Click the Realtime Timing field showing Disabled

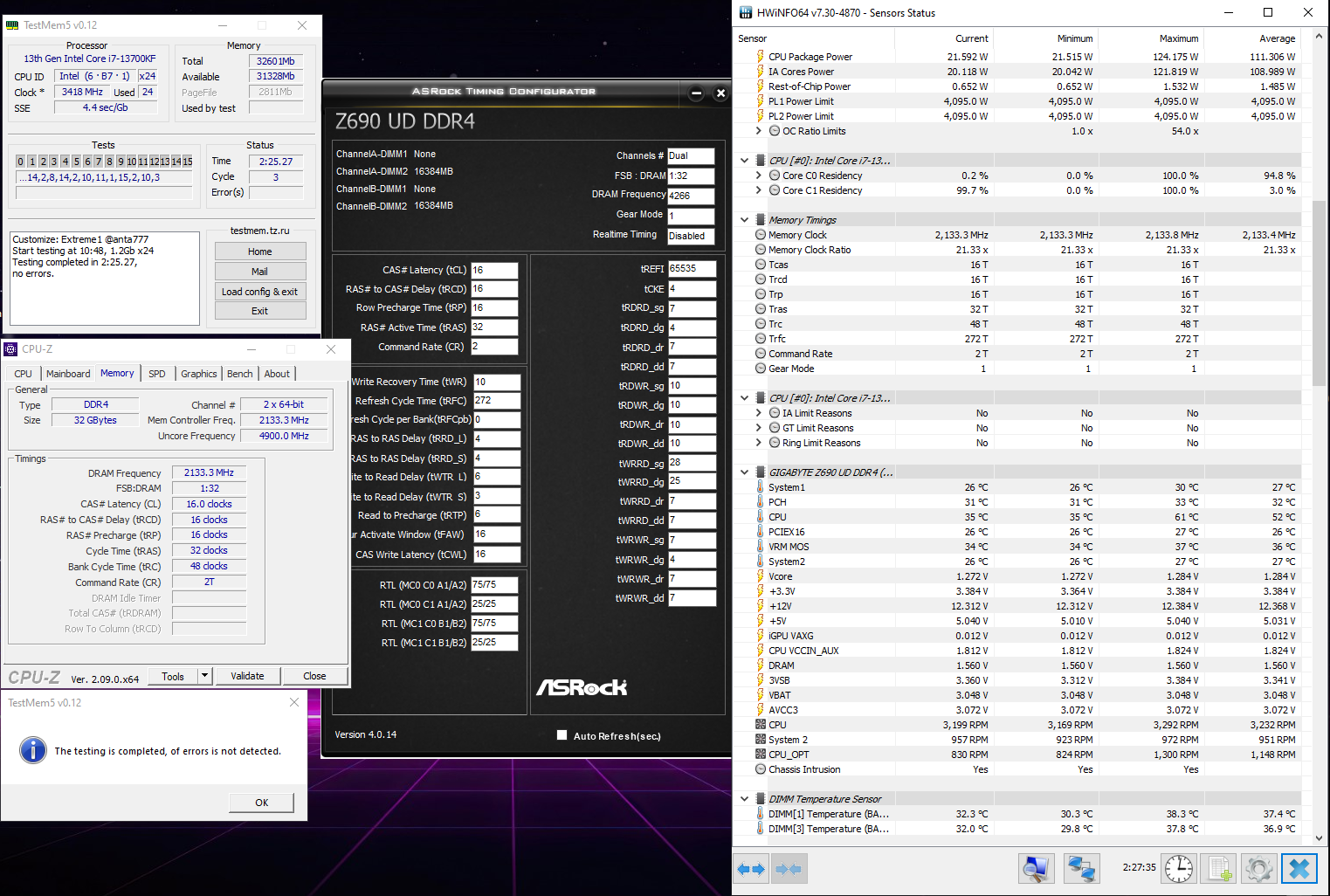(x=691, y=236)
